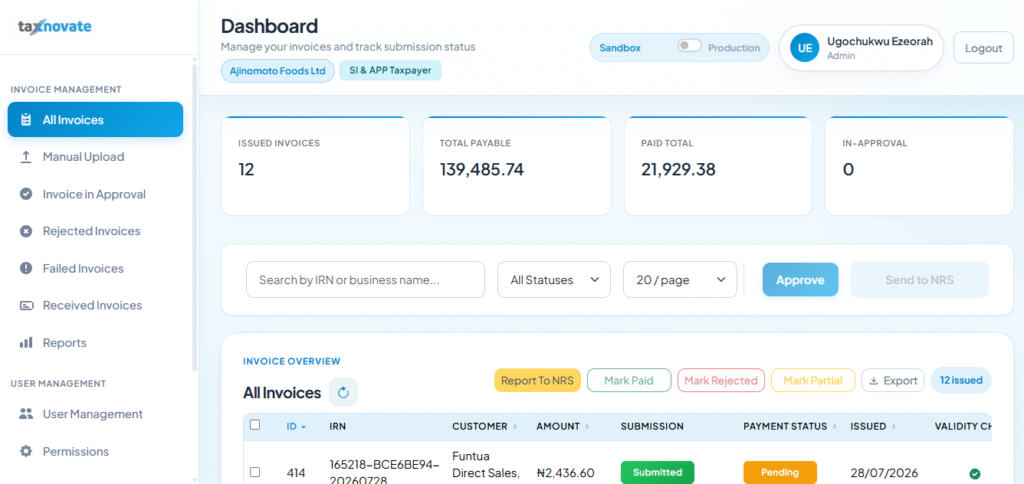Viewport: 1024px width, 484px height.
Task: Click the Rejected Invoices cross icon
Action: click(26, 231)
